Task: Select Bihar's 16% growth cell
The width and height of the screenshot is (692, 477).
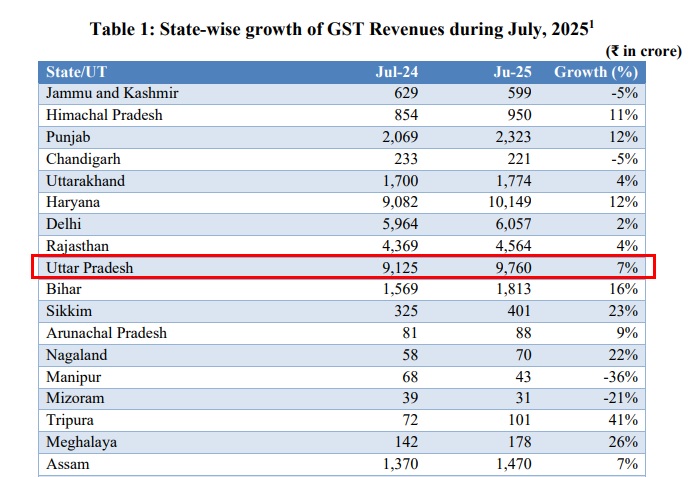Action: pos(625,290)
